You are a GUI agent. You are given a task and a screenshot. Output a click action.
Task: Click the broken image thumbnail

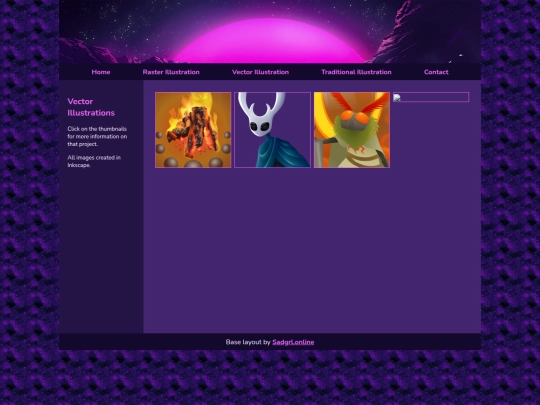pos(431,97)
